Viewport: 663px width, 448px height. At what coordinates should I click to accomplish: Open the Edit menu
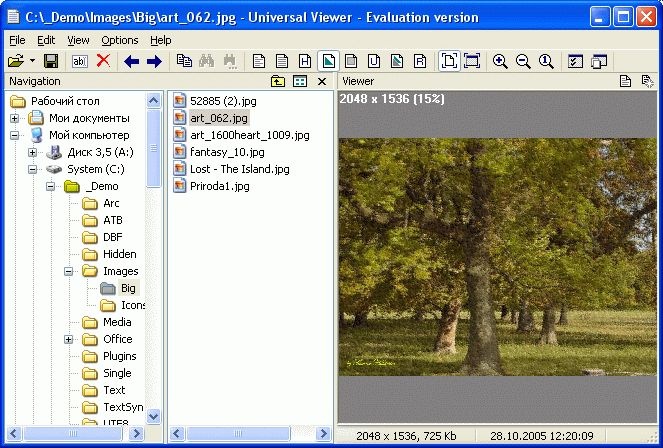[46, 40]
